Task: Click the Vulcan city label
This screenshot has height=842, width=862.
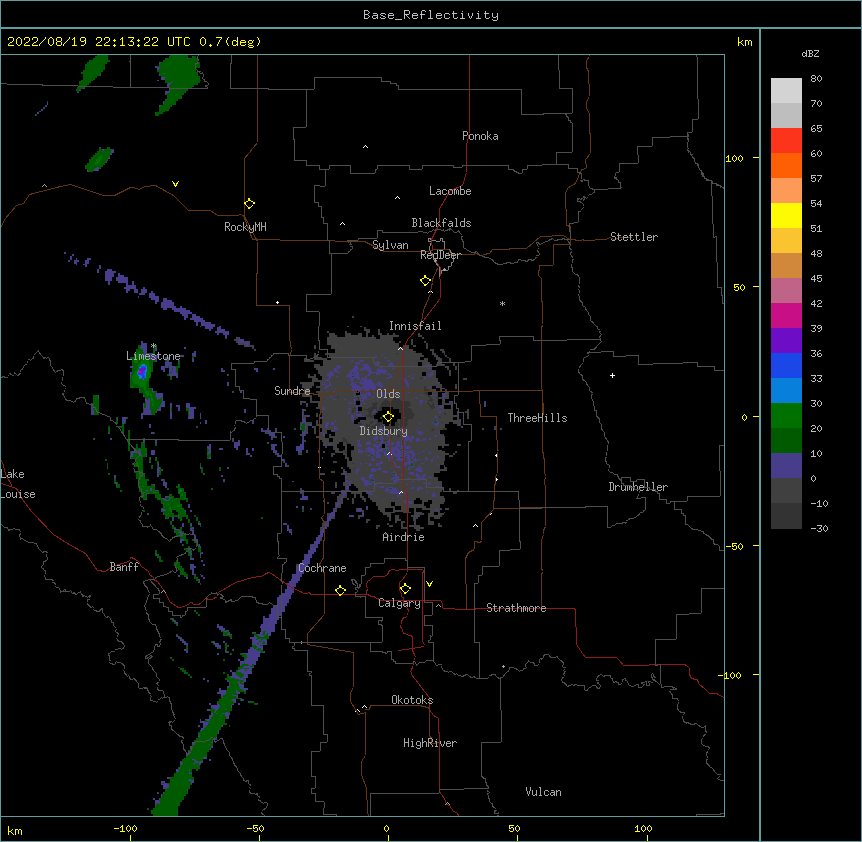Action: click(x=543, y=792)
